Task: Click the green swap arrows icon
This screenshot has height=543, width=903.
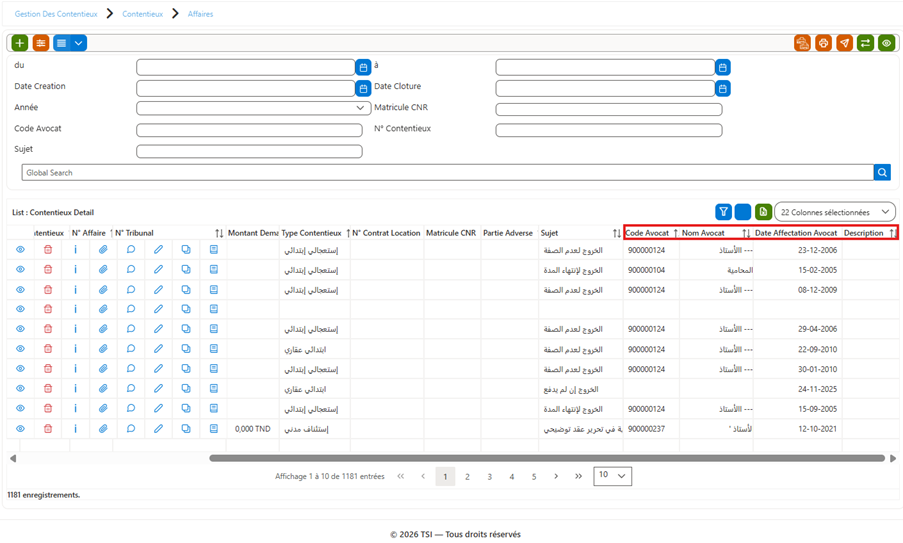Action: [865, 43]
